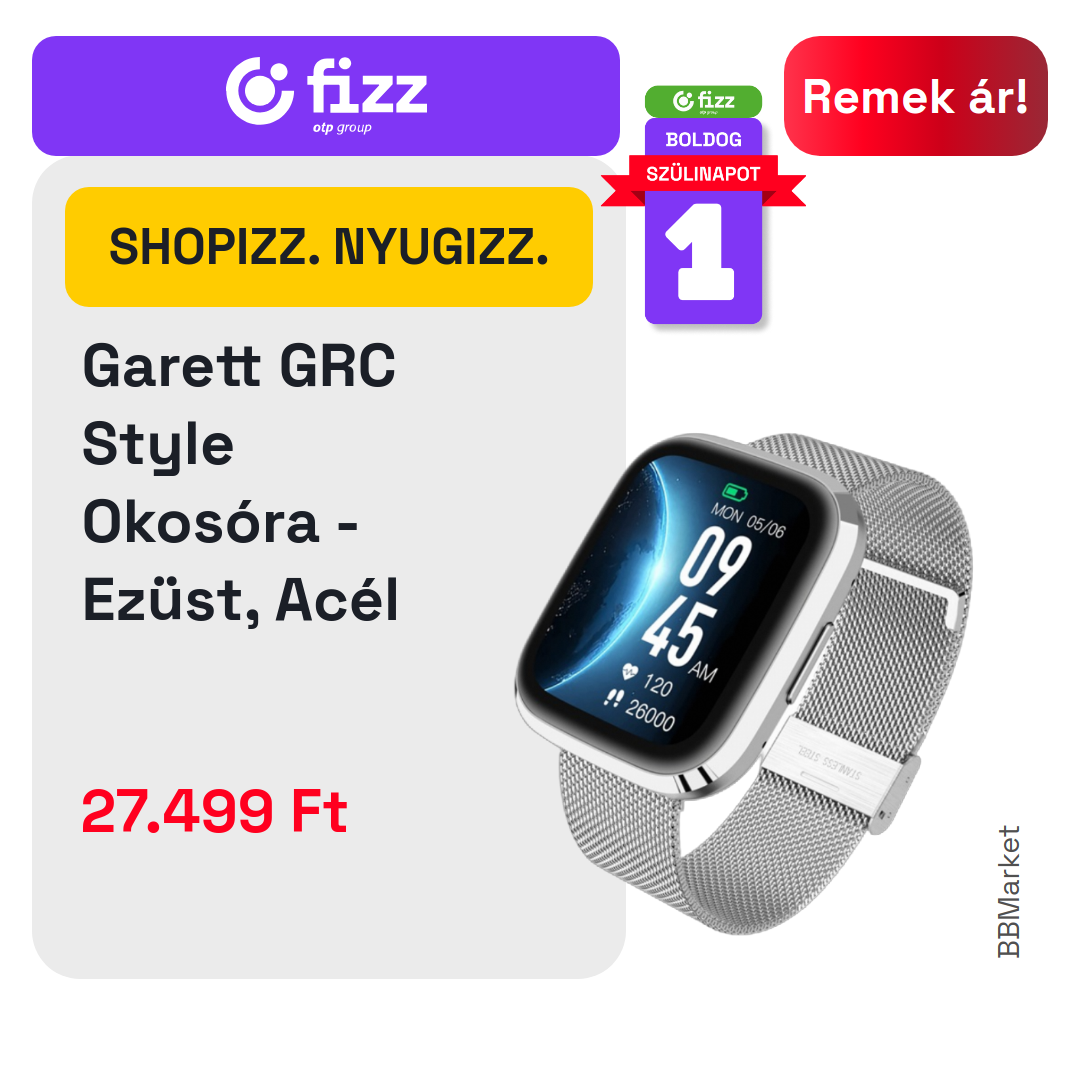
Task: Click the green fizz badge logo
Action: pyautogui.click(x=703, y=101)
